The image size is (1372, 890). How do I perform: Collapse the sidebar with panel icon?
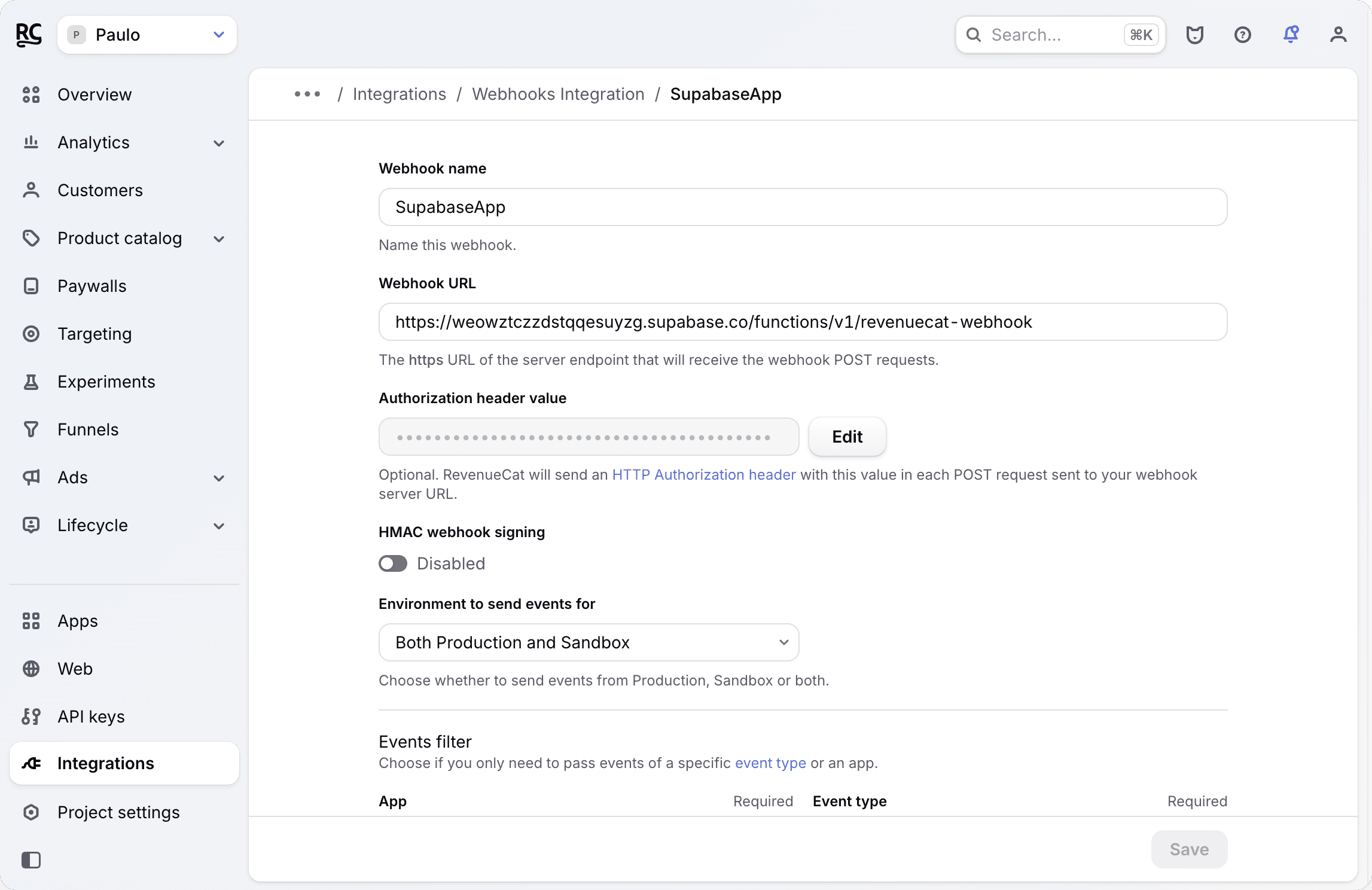pyautogui.click(x=31, y=860)
